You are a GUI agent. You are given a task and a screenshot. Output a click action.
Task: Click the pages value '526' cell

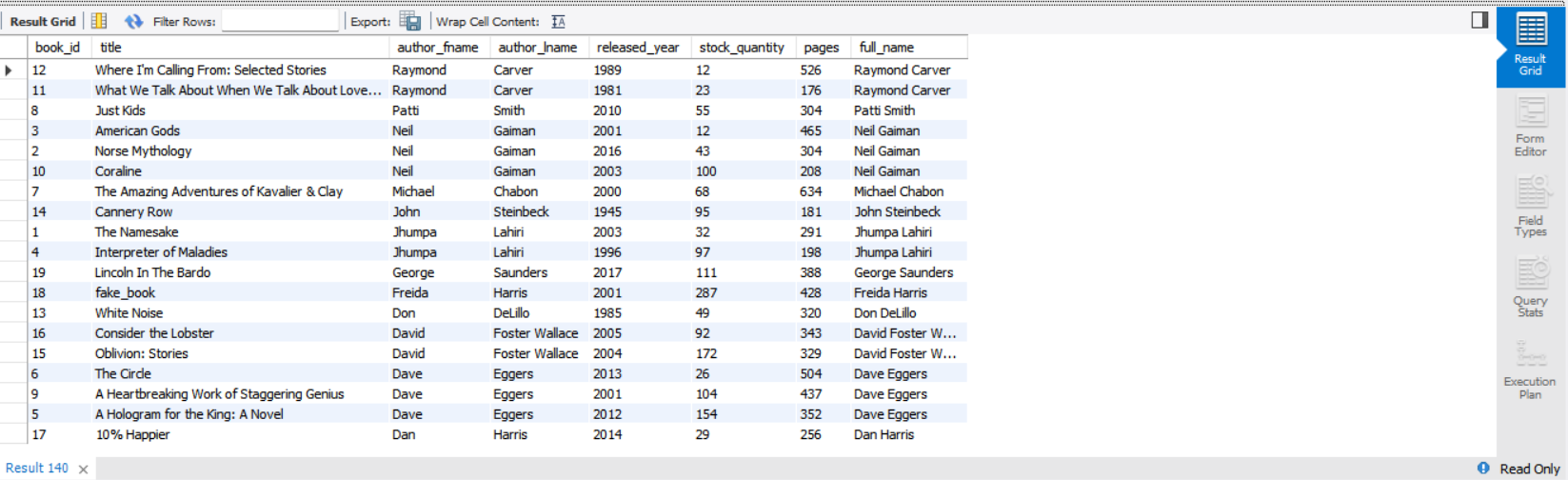click(823, 70)
